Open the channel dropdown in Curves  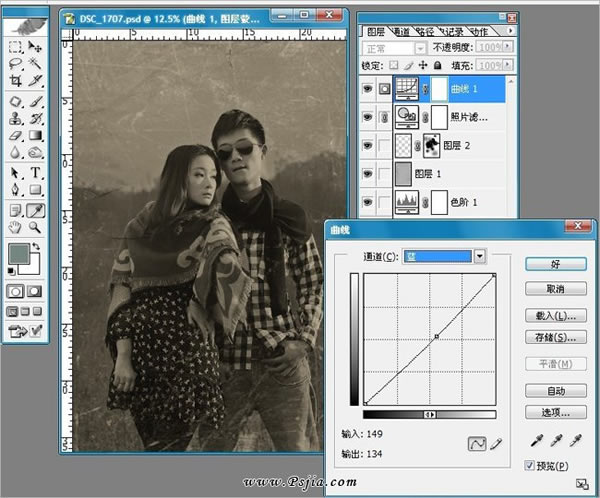(480, 256)
